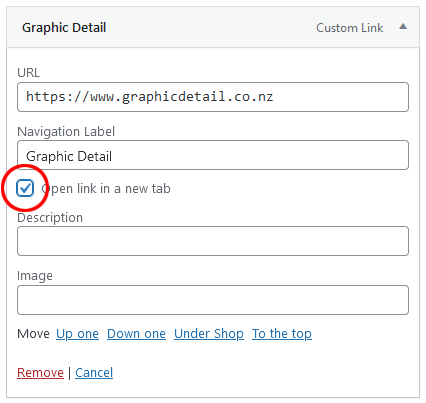Move item Up one
The image size is (426, 403).
pyautogui.click(x=77, y=334)
